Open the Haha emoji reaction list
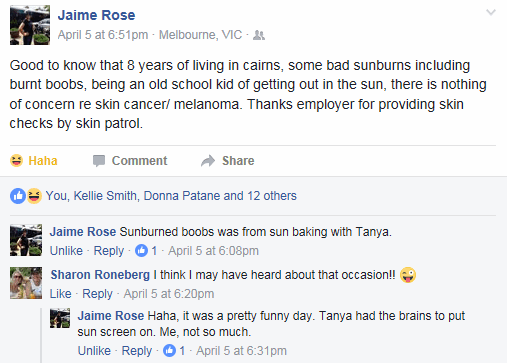Viewport: 507px width, 363px height. (34, 196)
